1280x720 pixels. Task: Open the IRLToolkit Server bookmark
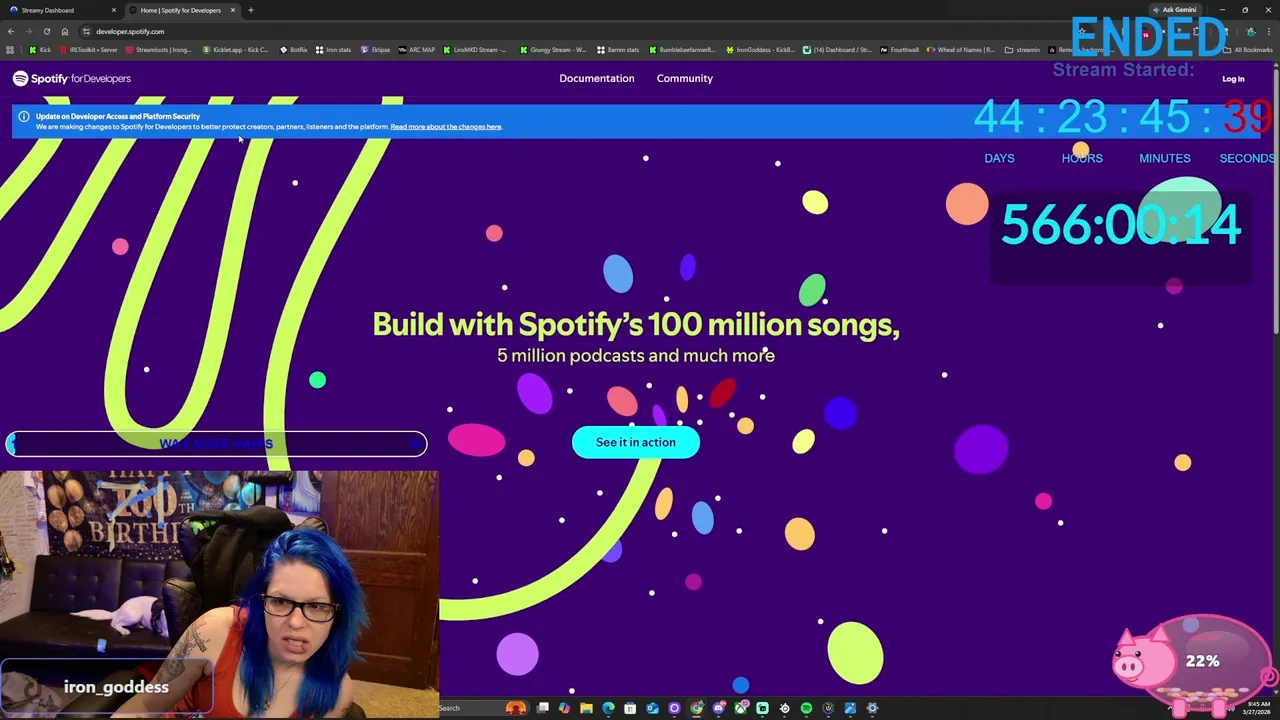pyautogui.click(x=88, y=49)
